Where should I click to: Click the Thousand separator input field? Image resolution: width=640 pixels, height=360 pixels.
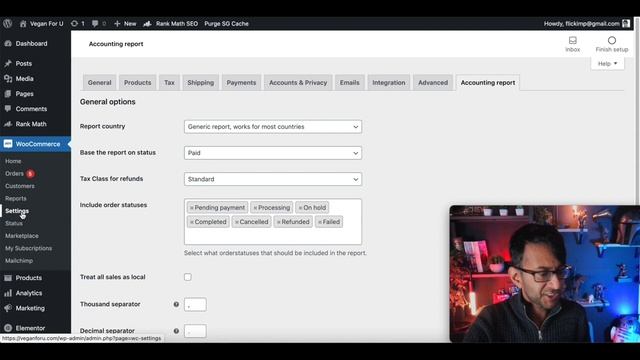click(195, 304)
